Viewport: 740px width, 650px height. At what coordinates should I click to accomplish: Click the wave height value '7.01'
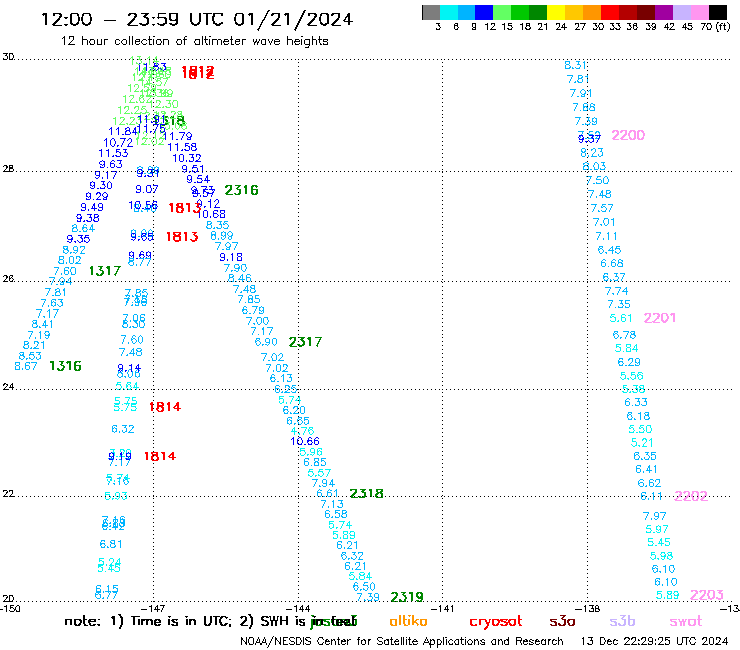coord(604,222)
